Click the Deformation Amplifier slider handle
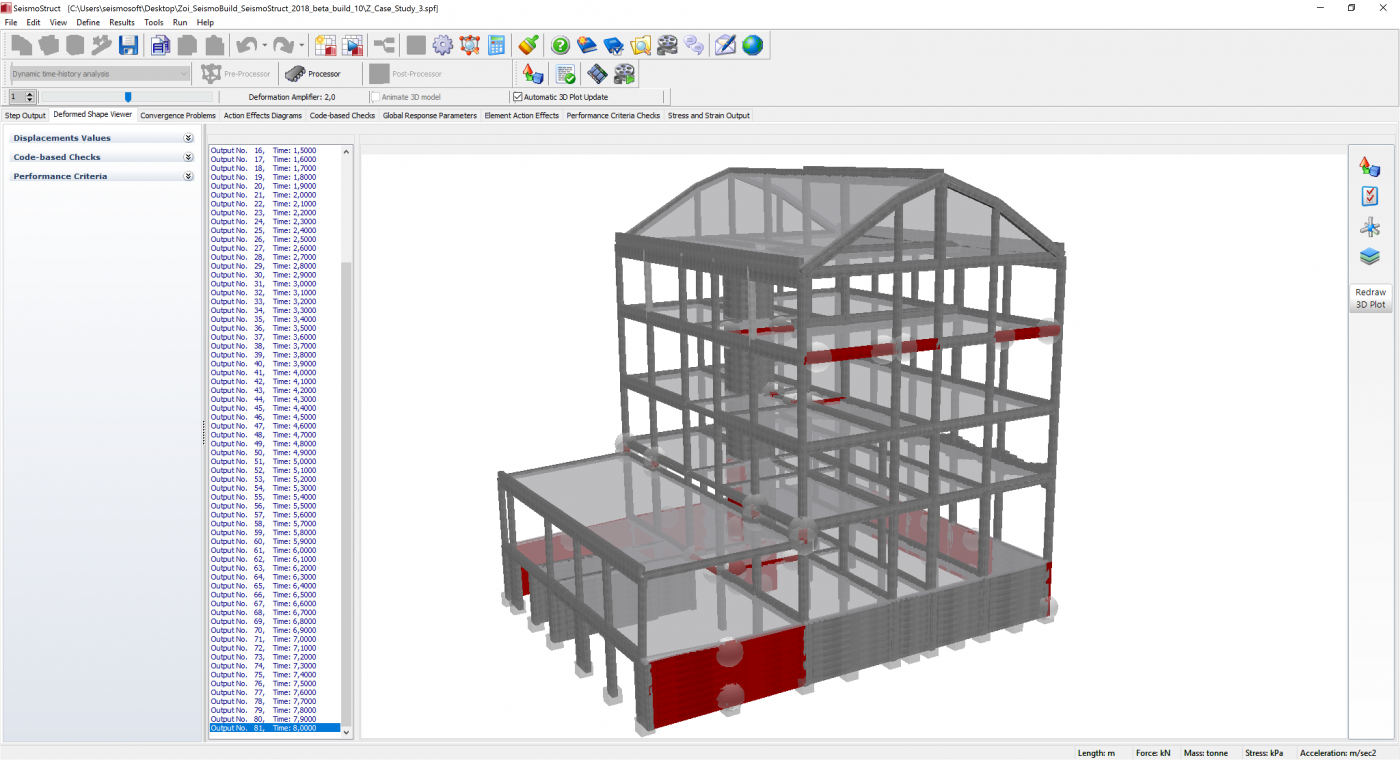The image size is (1400, 760). pos(128,97)
